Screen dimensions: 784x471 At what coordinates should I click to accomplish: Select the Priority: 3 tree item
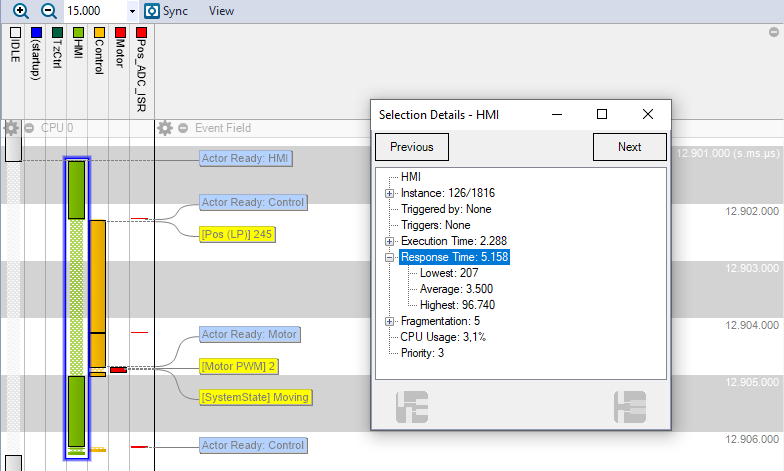click(422, 353)
